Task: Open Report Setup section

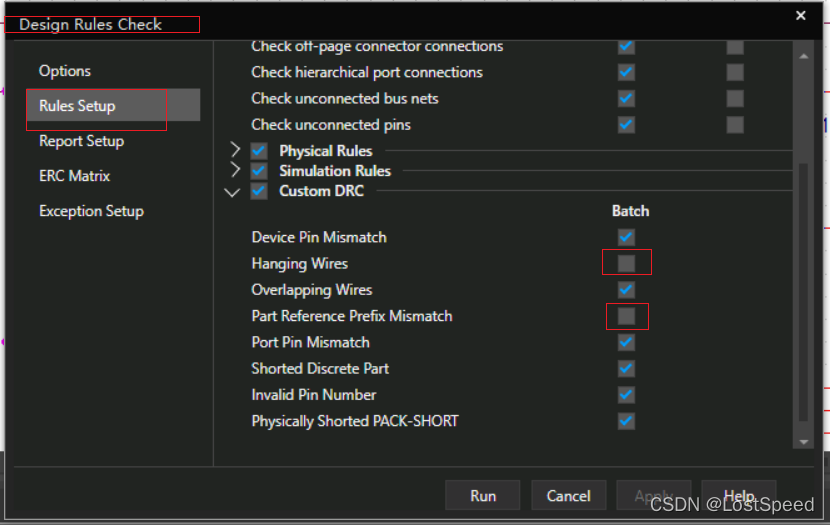Action: coord(82,141)
